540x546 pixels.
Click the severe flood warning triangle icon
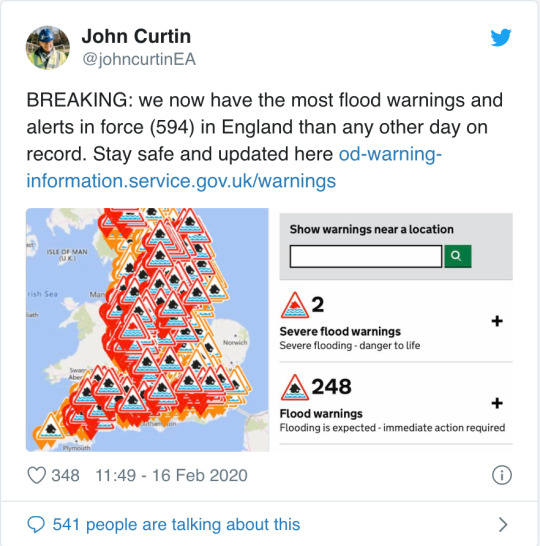295,305
